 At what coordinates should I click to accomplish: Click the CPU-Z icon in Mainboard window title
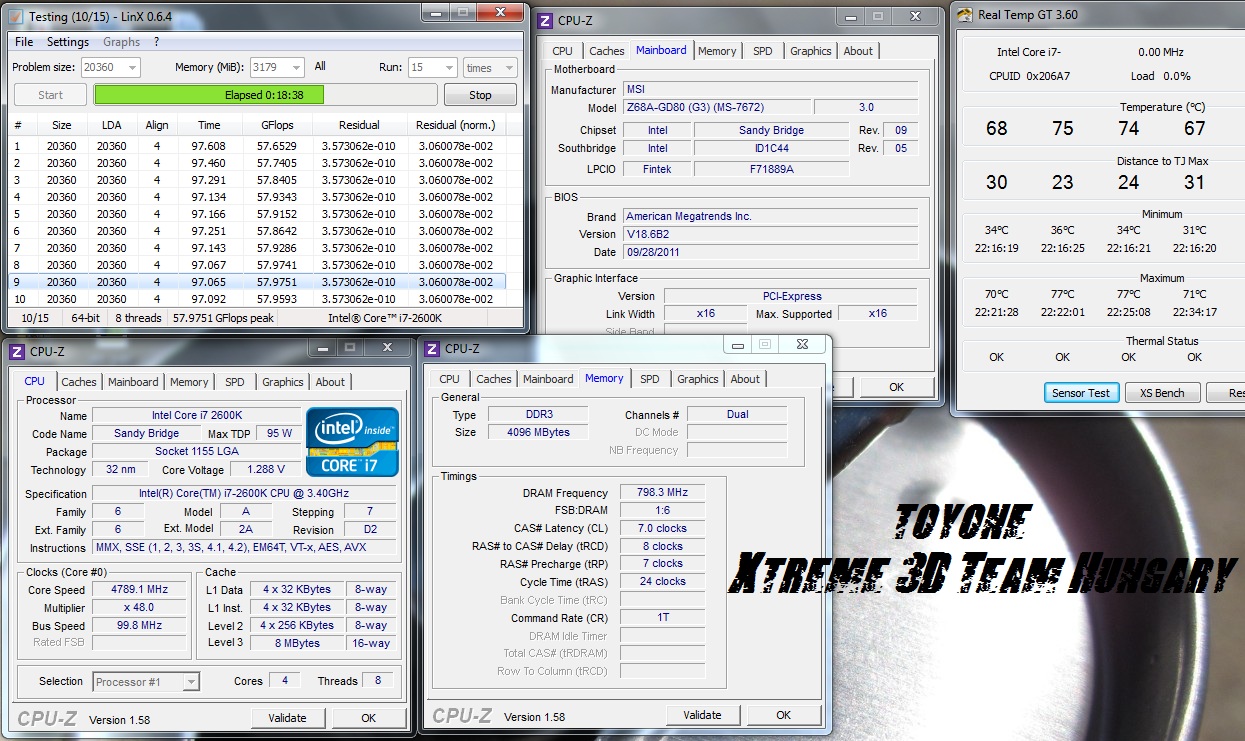click(x=545, y=19)
